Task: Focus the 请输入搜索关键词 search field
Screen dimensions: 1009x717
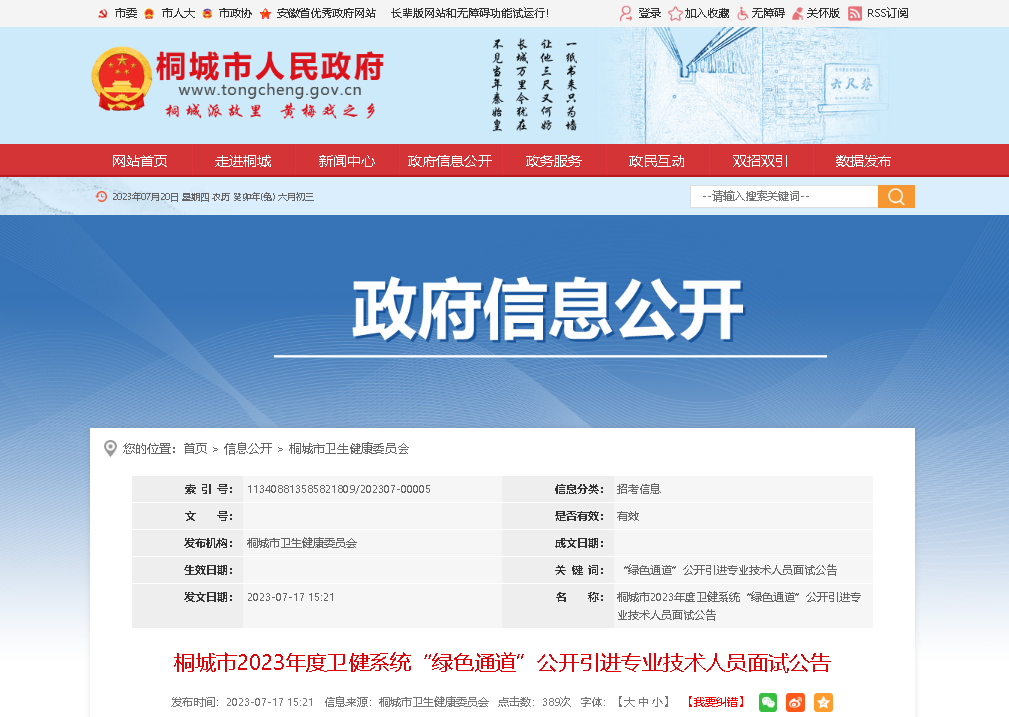Action: point(784,196)
